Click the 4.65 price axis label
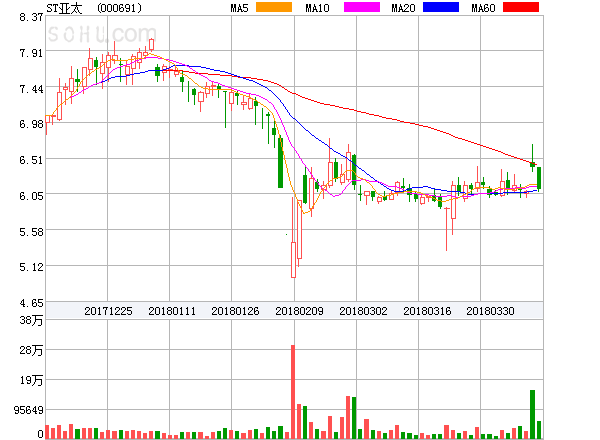The image size is (600, 440). point(31,303)
